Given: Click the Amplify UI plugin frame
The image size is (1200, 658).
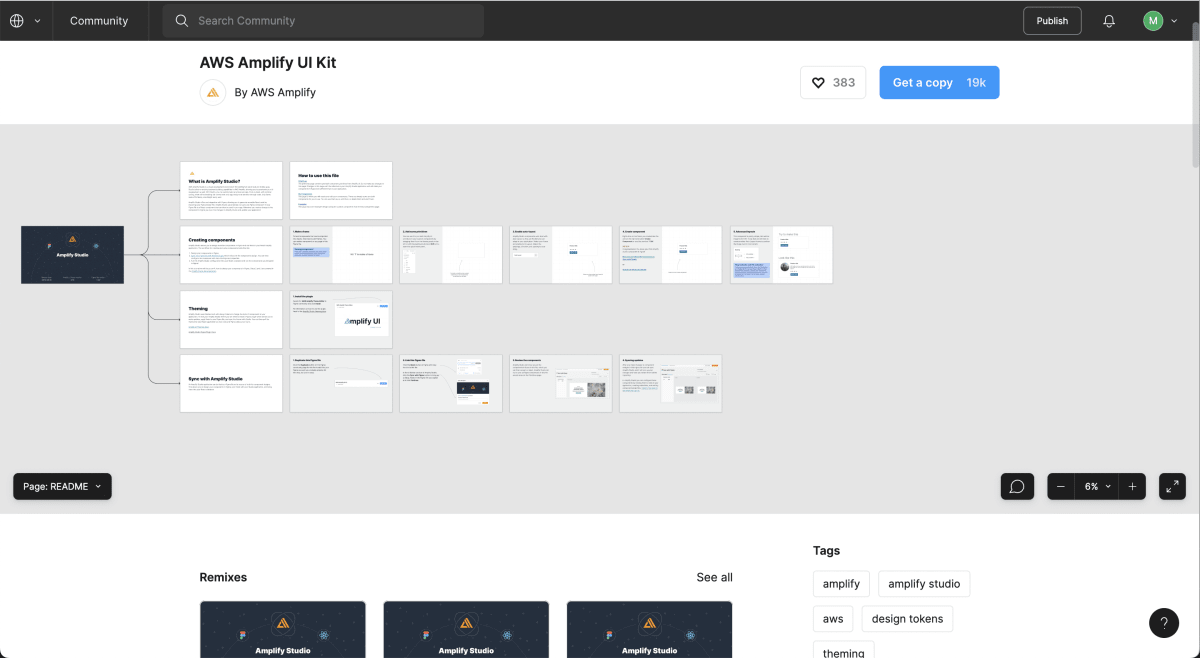Looking at the screenshot, I should coord(341,319).
